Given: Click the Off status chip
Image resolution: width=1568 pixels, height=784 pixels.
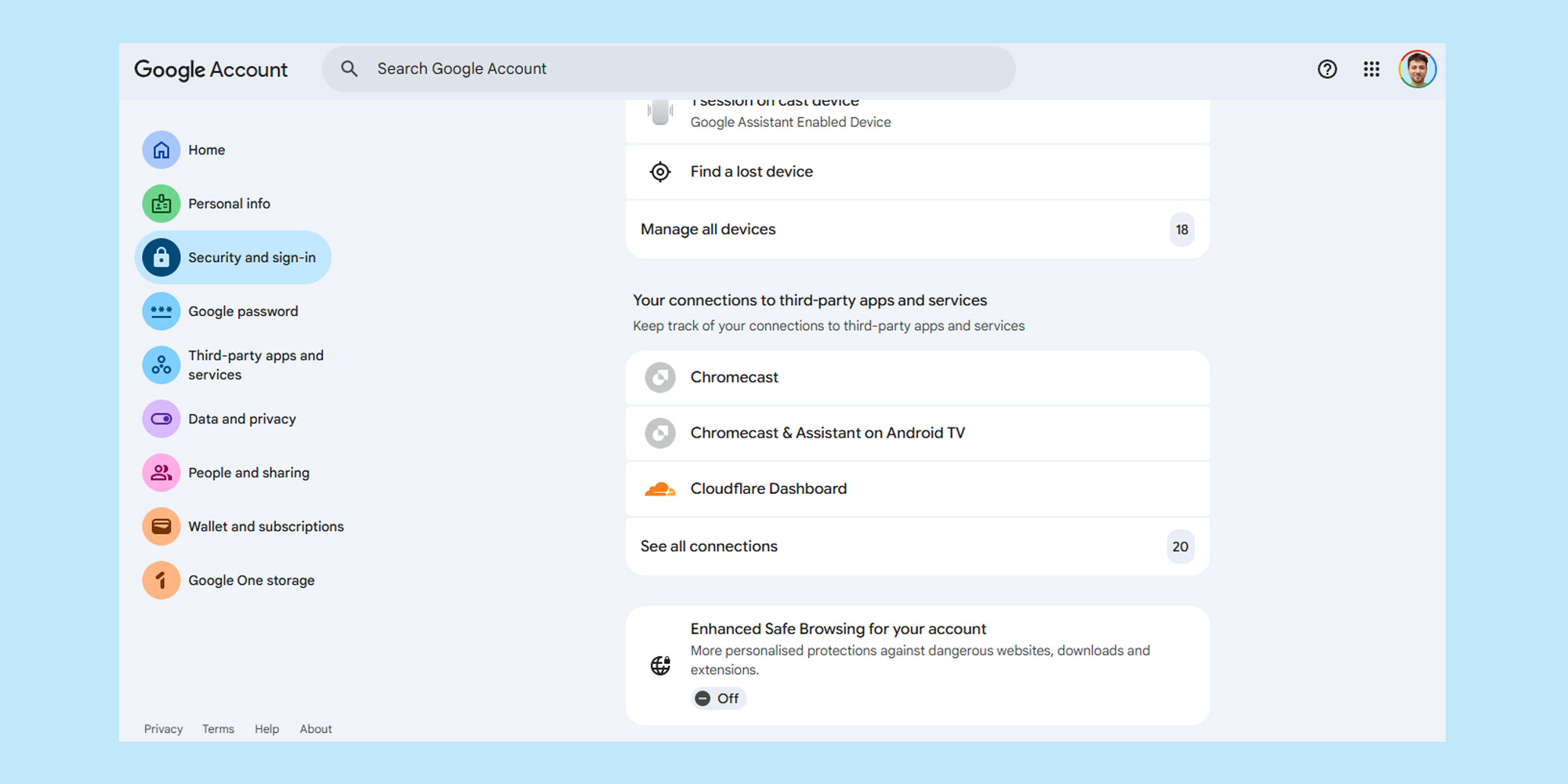Looking at the screenshot, I should [x=718, y=699].
